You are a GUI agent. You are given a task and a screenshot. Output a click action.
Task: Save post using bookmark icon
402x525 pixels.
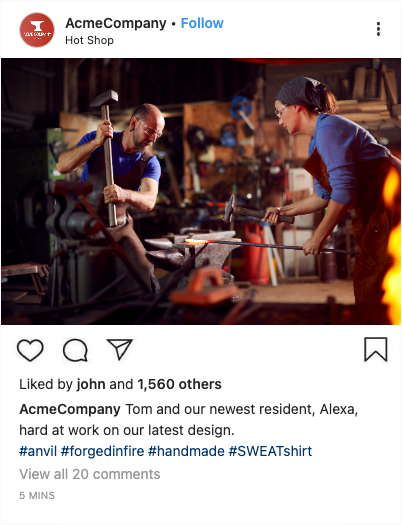click(376, 350)
